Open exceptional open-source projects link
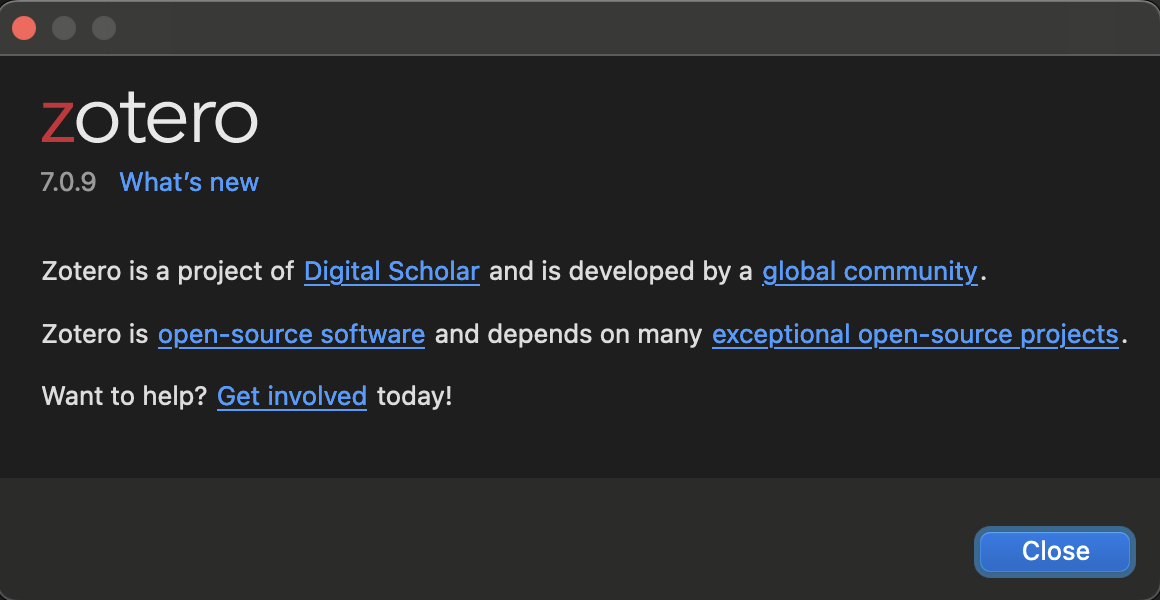Image resolution: width=1160 pixels, height=600 pixels. pos(914,334)
